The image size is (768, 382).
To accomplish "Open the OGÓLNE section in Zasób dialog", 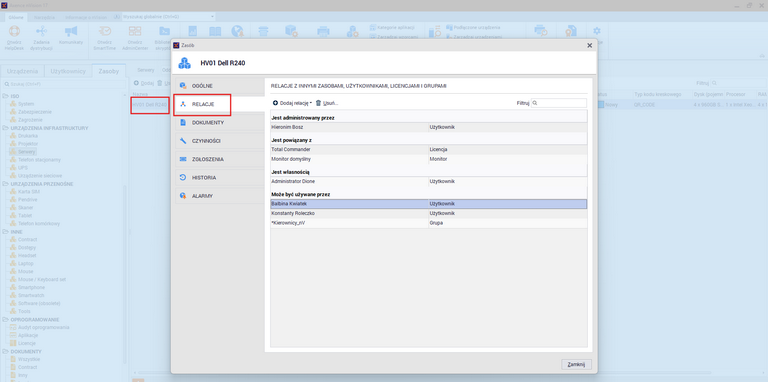I will [219, 86].
